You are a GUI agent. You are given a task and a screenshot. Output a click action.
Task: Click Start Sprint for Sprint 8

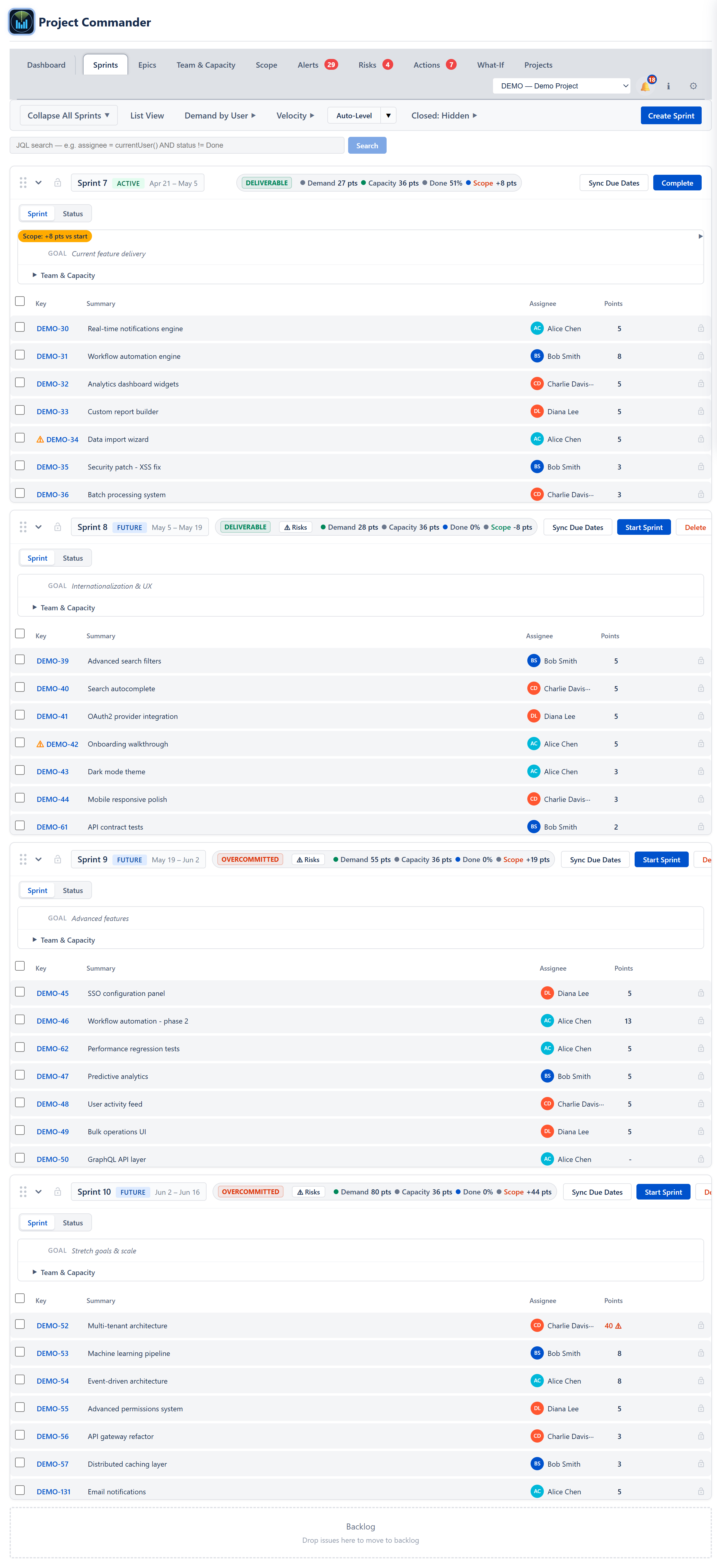tap(643, 527)
